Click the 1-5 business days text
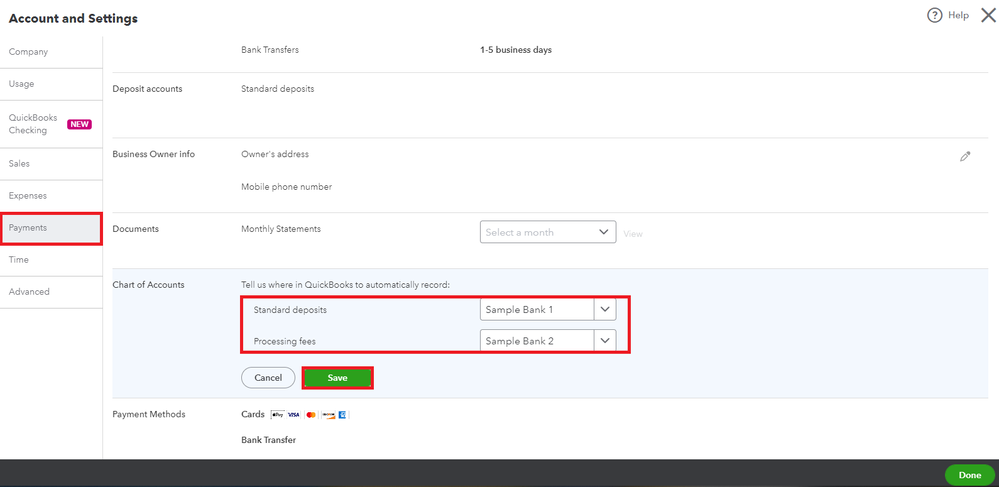The height and width of the screenshot is (487, 999). click(516, 50)
